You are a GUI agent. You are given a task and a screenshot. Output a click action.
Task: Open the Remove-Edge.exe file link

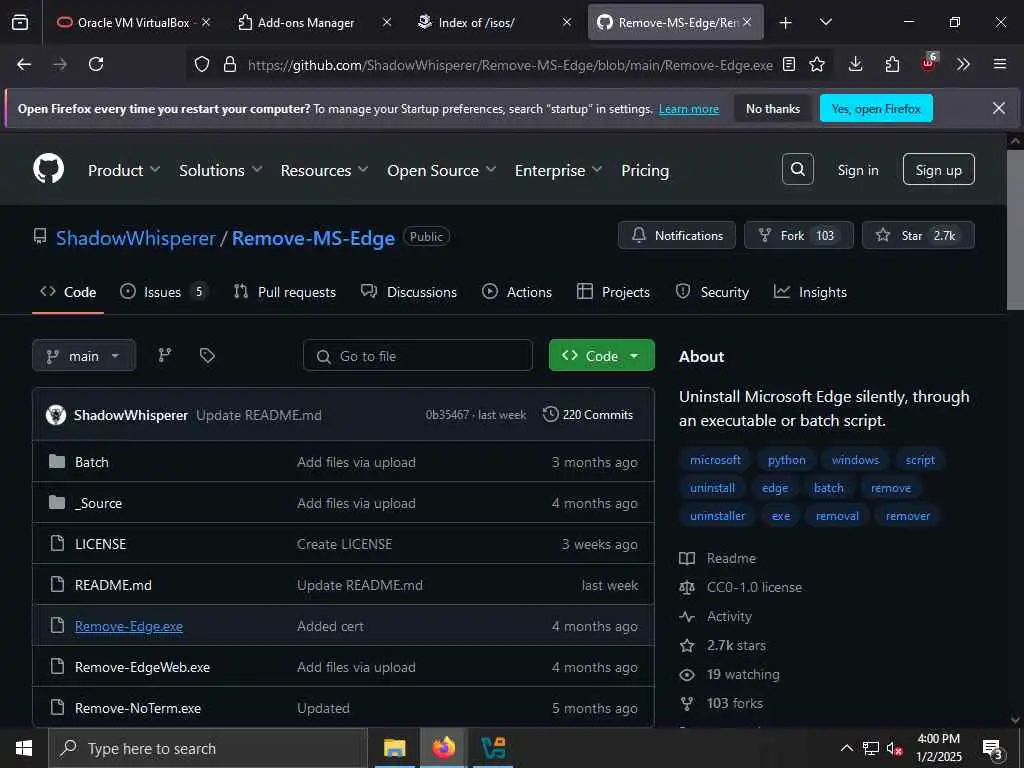tap(129, 626)
